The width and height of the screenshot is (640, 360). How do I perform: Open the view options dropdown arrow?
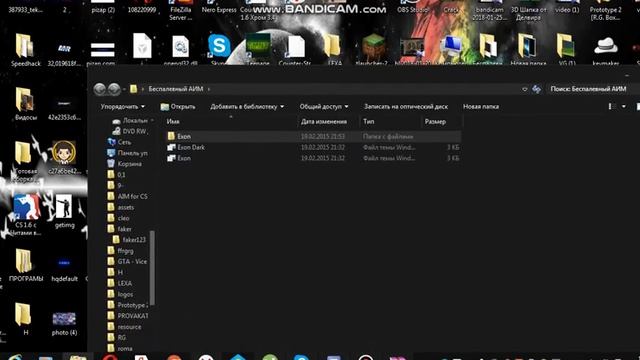click(623, 107)
